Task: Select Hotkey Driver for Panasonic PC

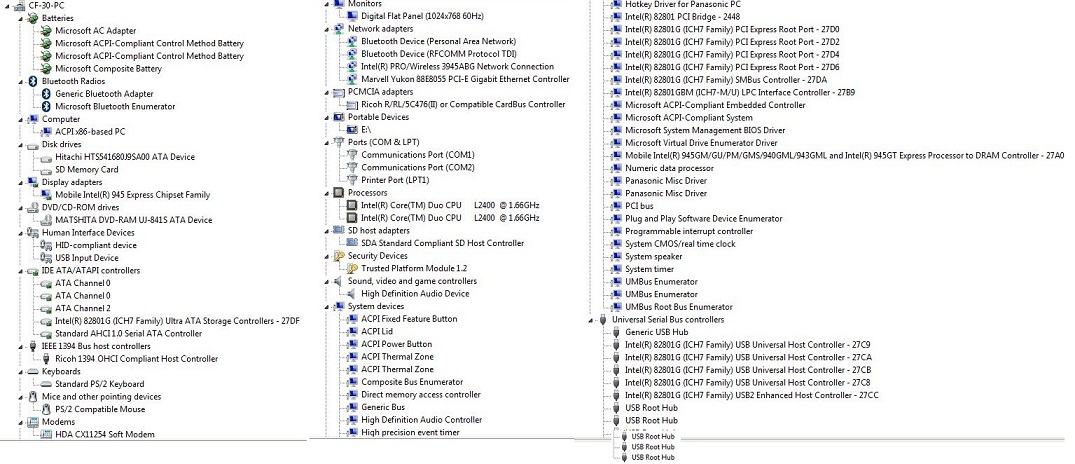Action: click(x=681, y=3)
